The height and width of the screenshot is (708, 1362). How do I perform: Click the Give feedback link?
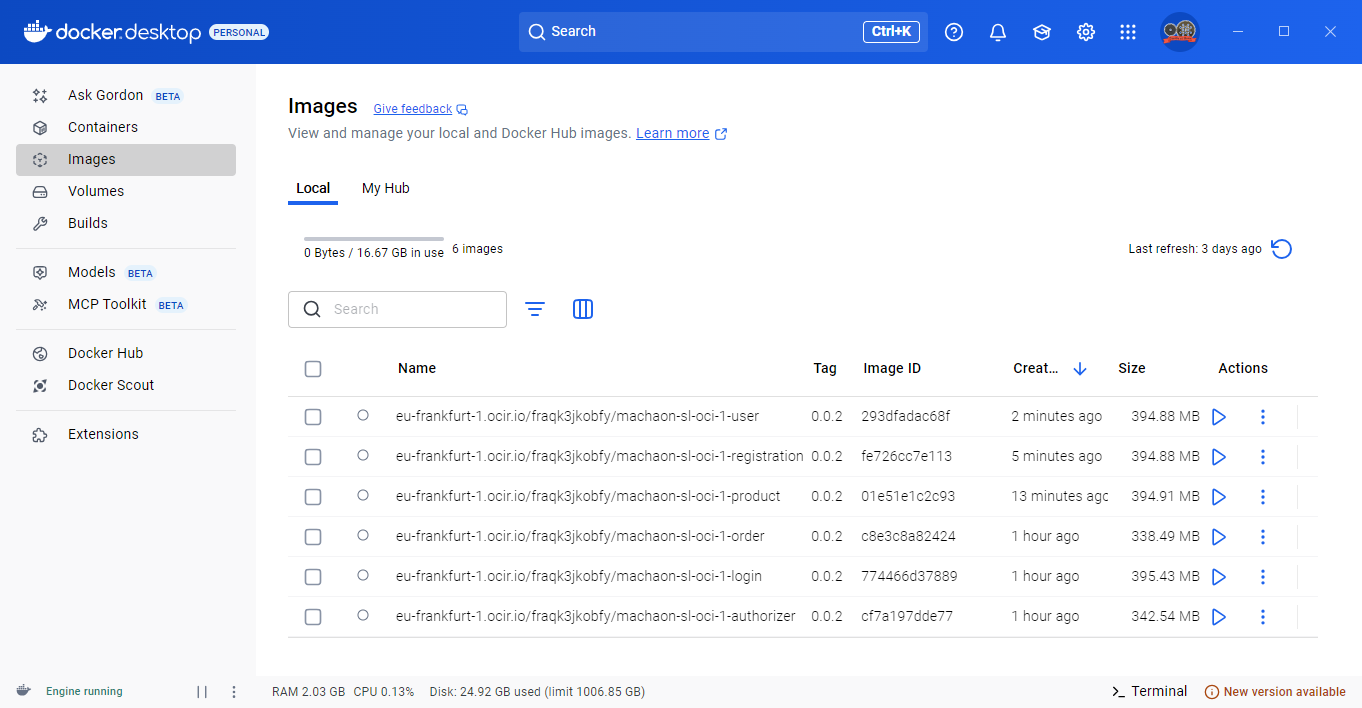coord(412,109)
